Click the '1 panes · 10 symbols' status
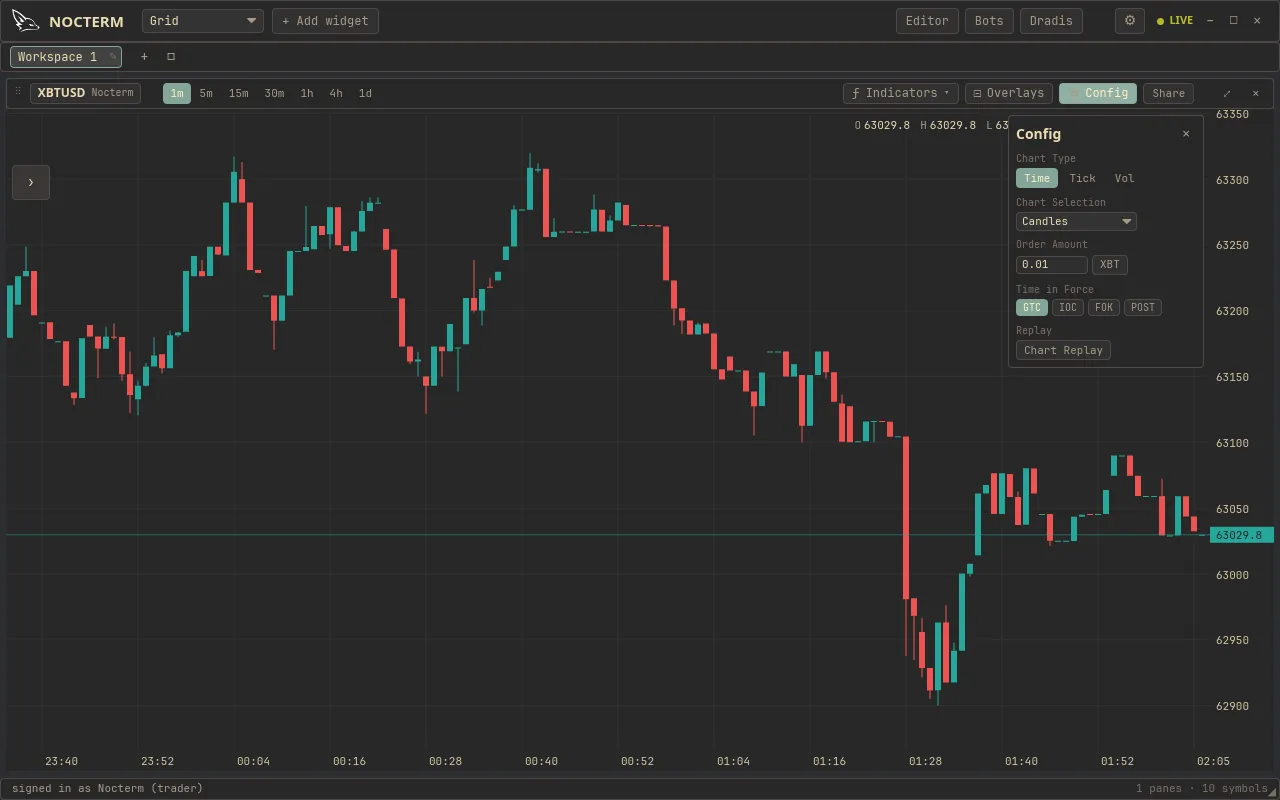 pos(1202,788)
